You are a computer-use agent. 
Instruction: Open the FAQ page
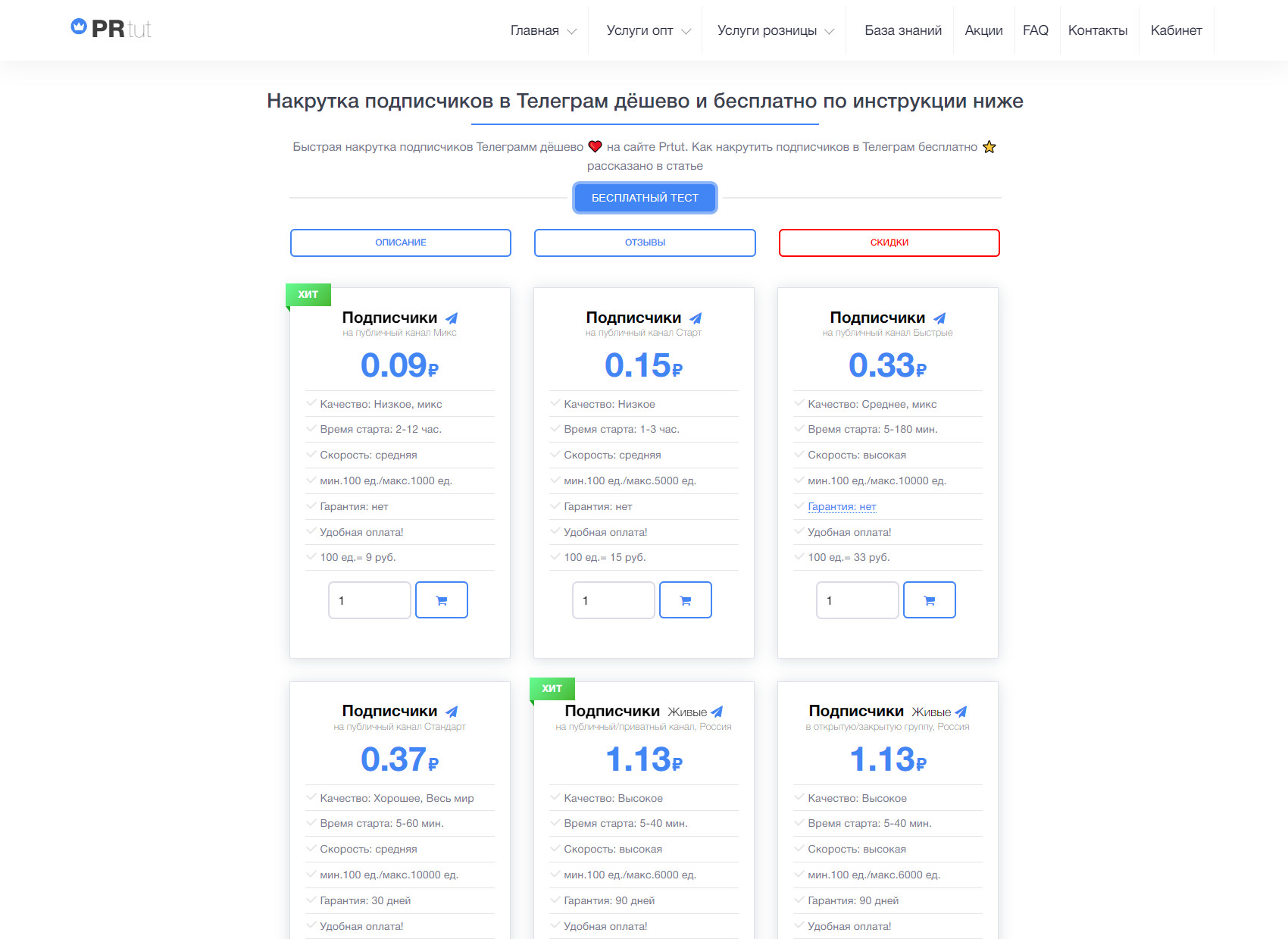(x=1036, y=30)
